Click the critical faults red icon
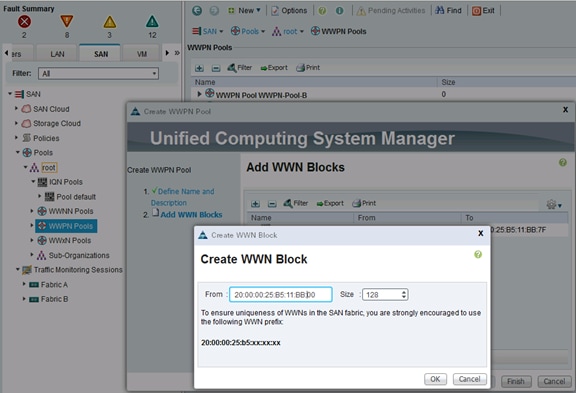Viewport: 576px width, 393px height. coord(24,22)
